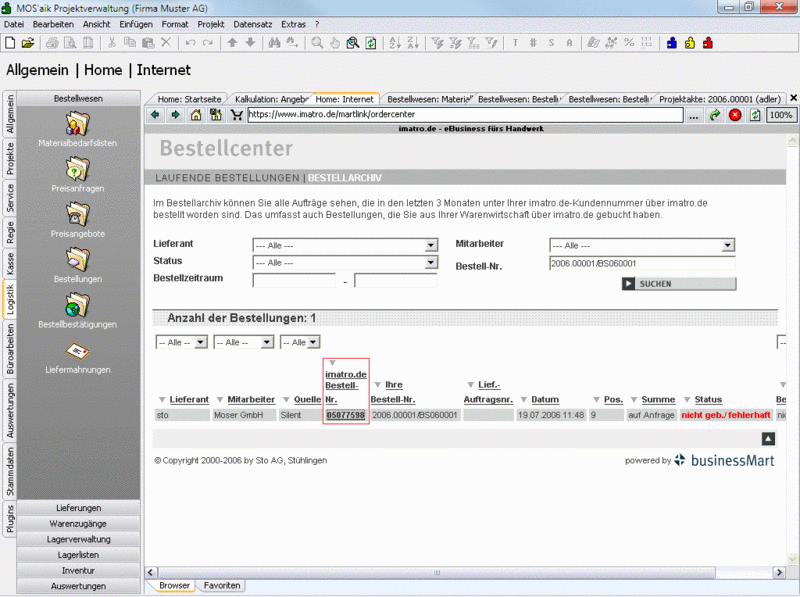Open Preisanfragen in the sidebar

pos(78,175)
